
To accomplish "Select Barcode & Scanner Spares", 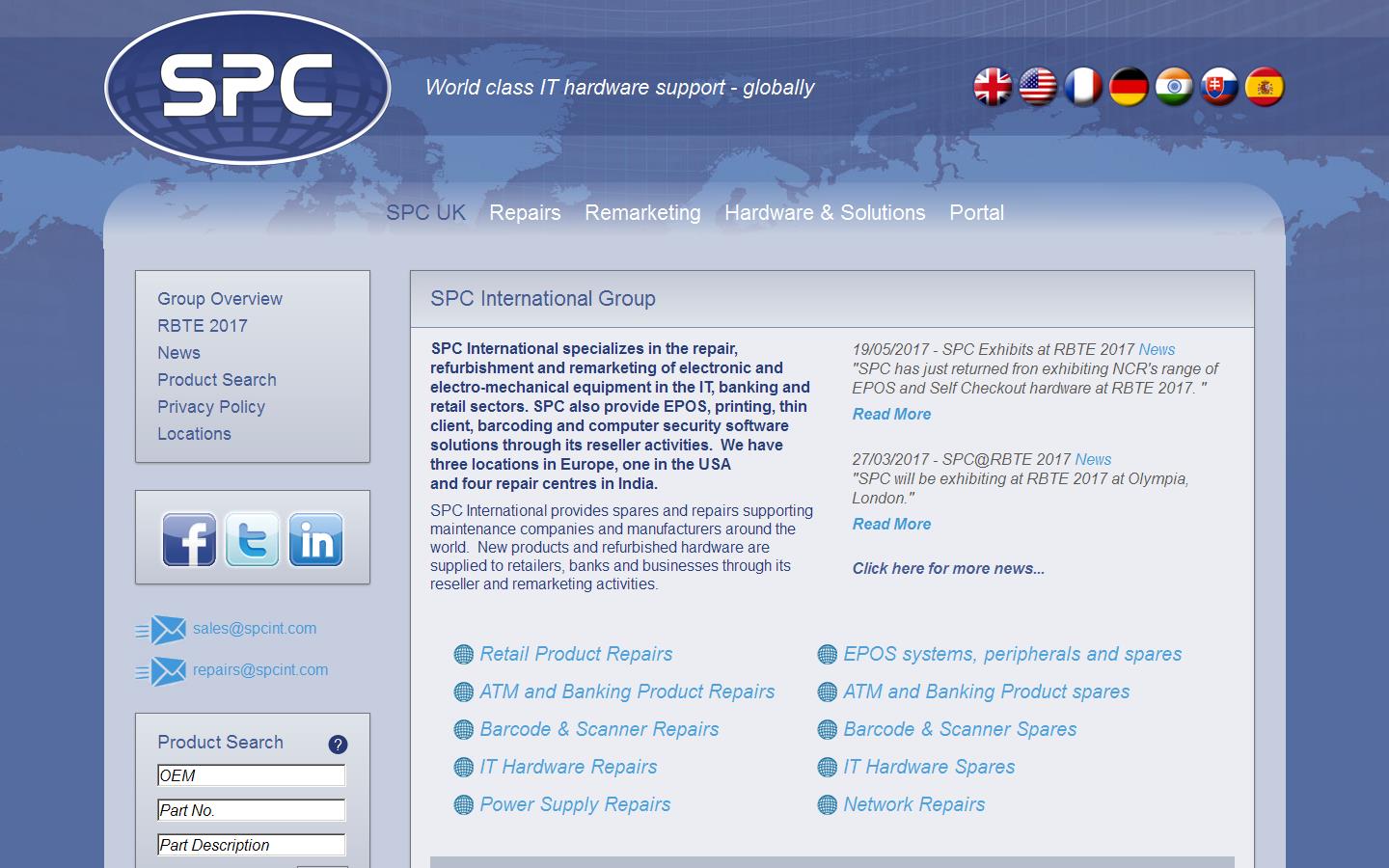I will [x=960, y=730].
